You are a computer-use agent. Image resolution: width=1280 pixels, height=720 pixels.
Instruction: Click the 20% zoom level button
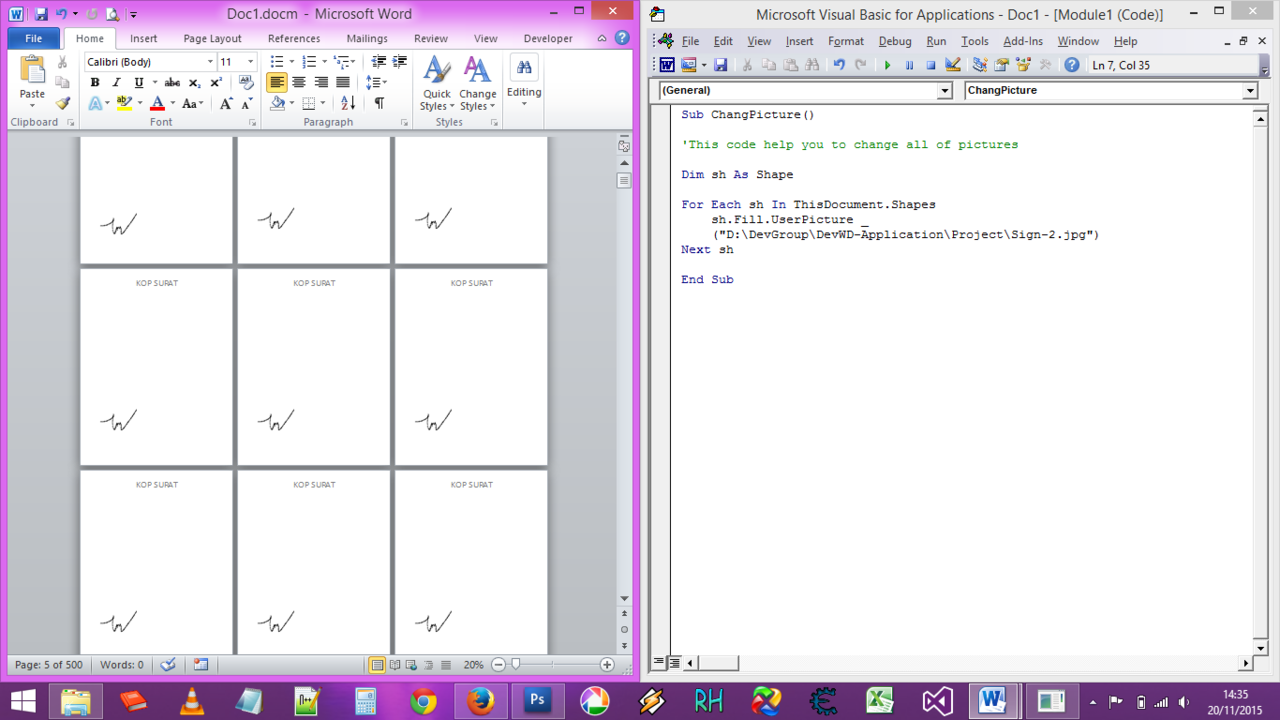[473, 665]
